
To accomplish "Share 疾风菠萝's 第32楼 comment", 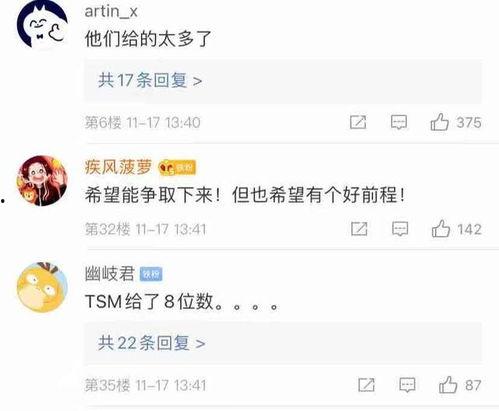I will [x=359, y=229].
